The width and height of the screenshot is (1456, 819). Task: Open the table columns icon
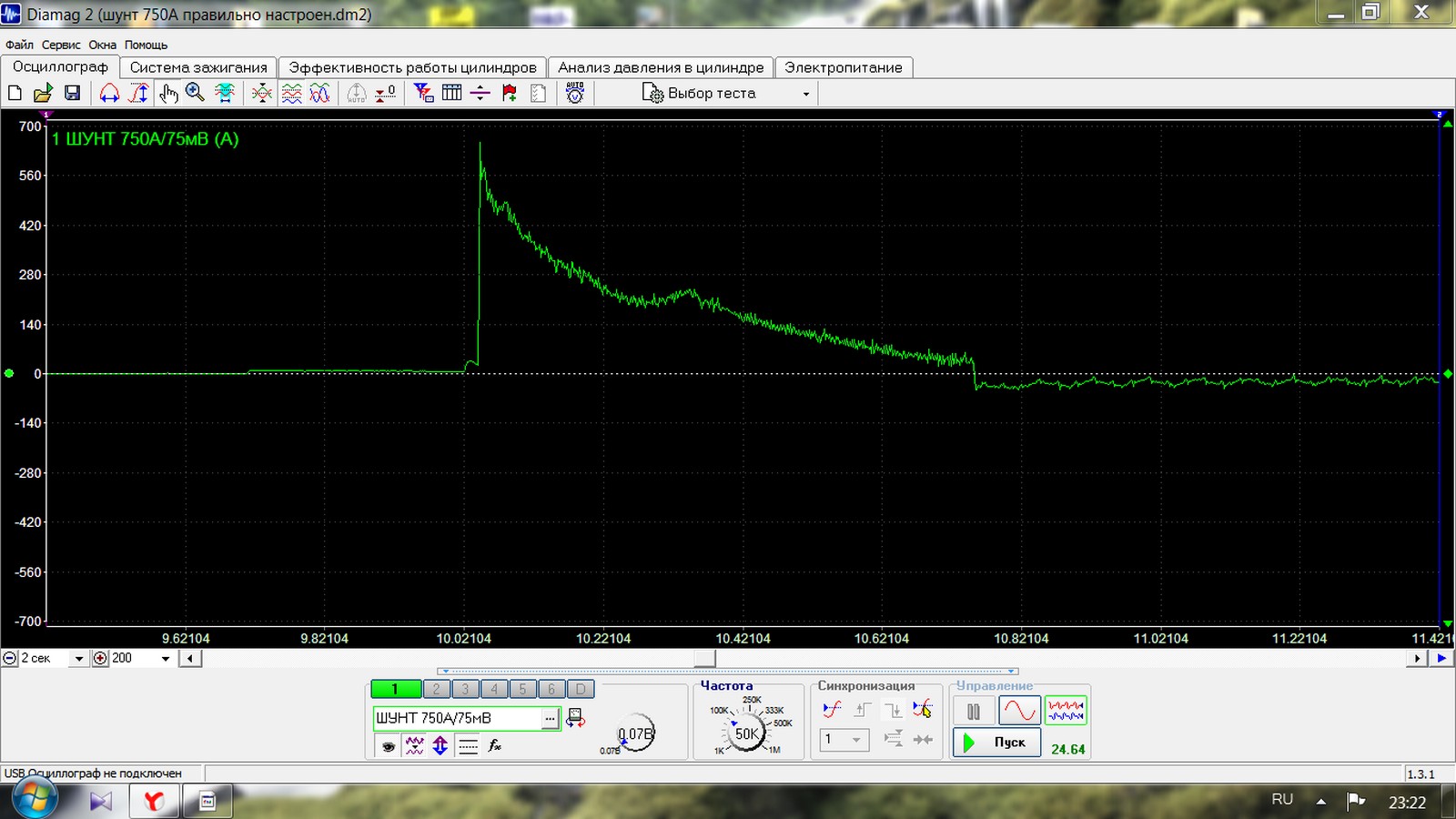pyautogui.click(x=452, y=93)
